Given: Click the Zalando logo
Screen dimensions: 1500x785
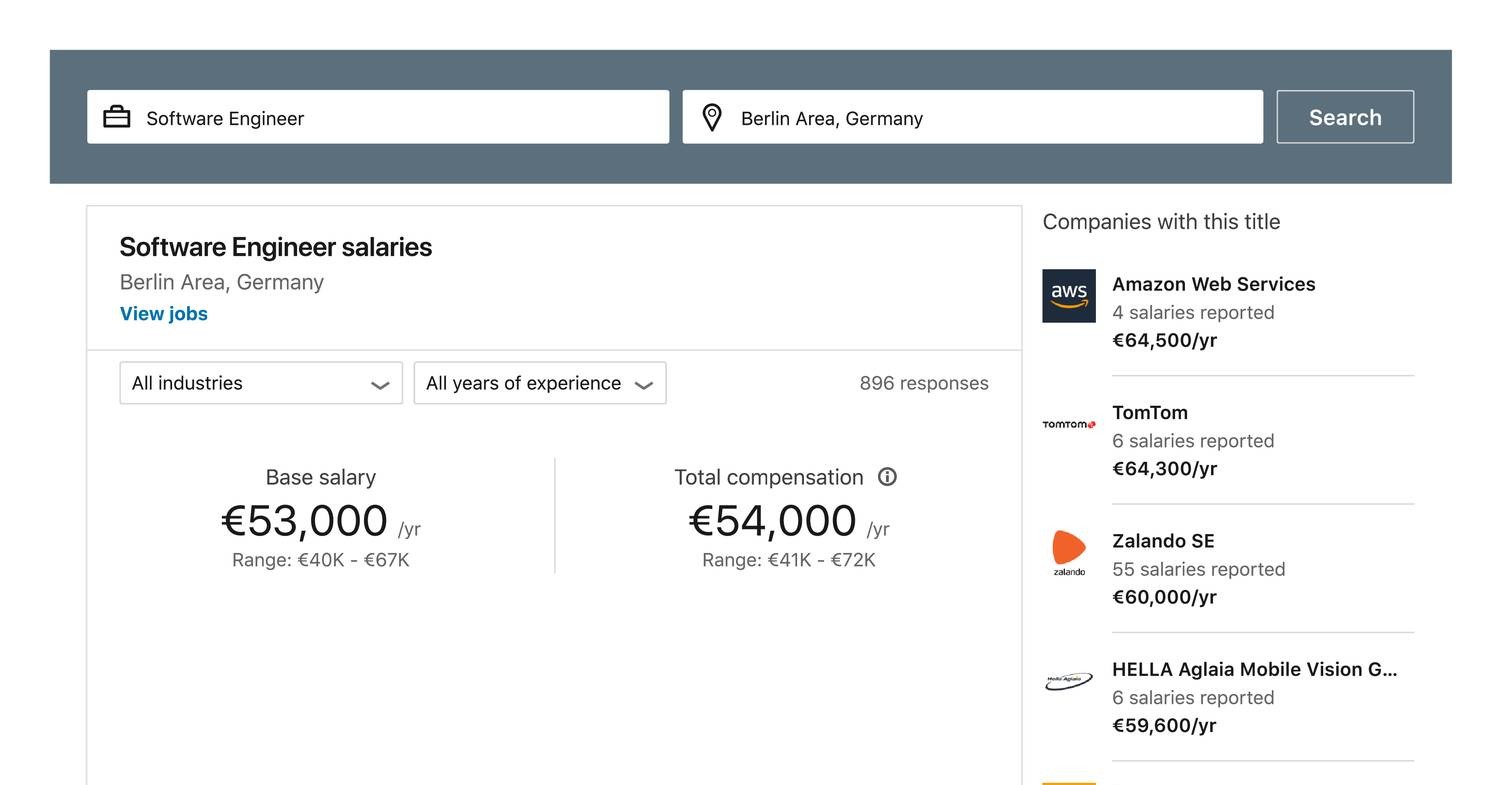Looking at the screenshot, I should (x=1069, y=553).
